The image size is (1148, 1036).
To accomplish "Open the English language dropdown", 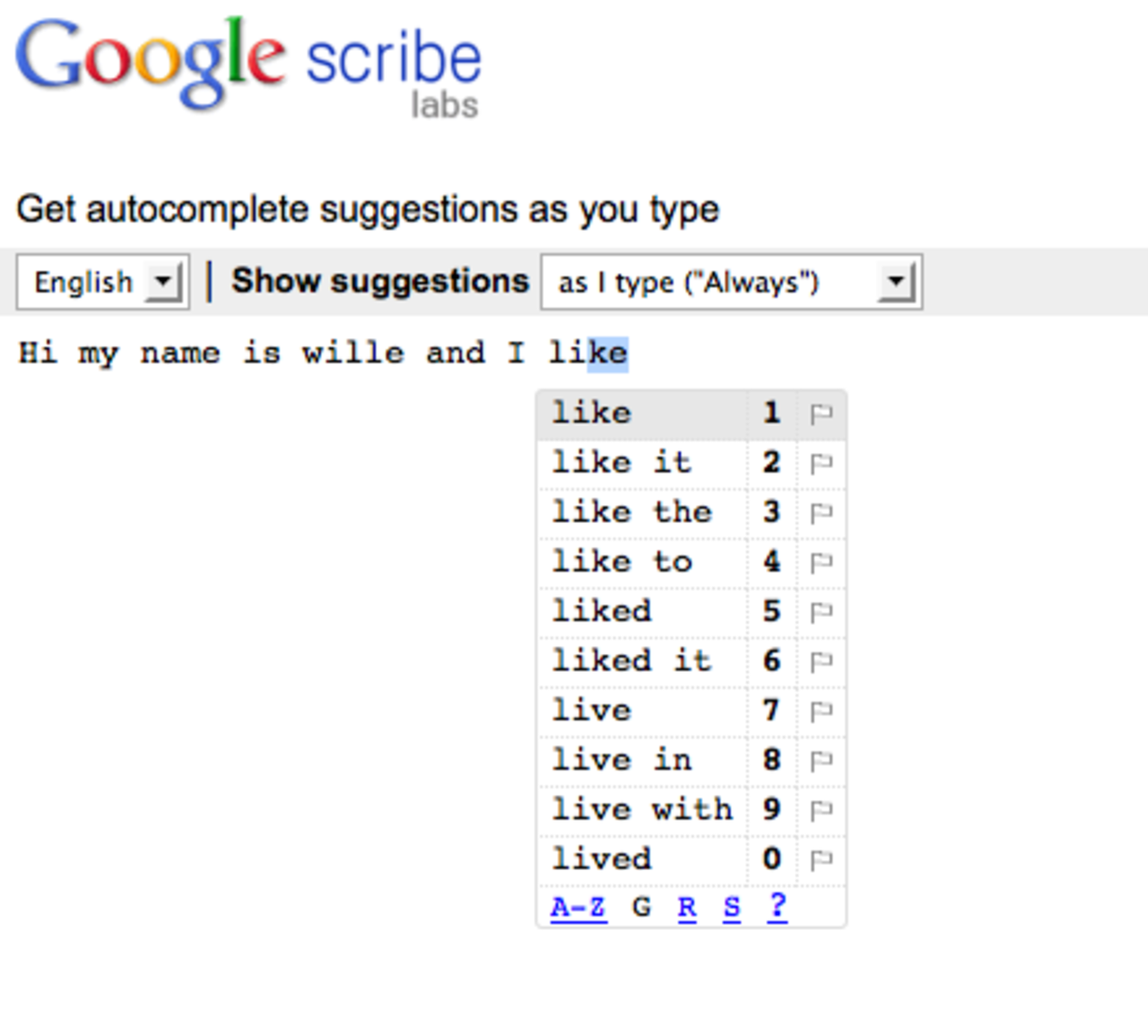I will (101, 282).
